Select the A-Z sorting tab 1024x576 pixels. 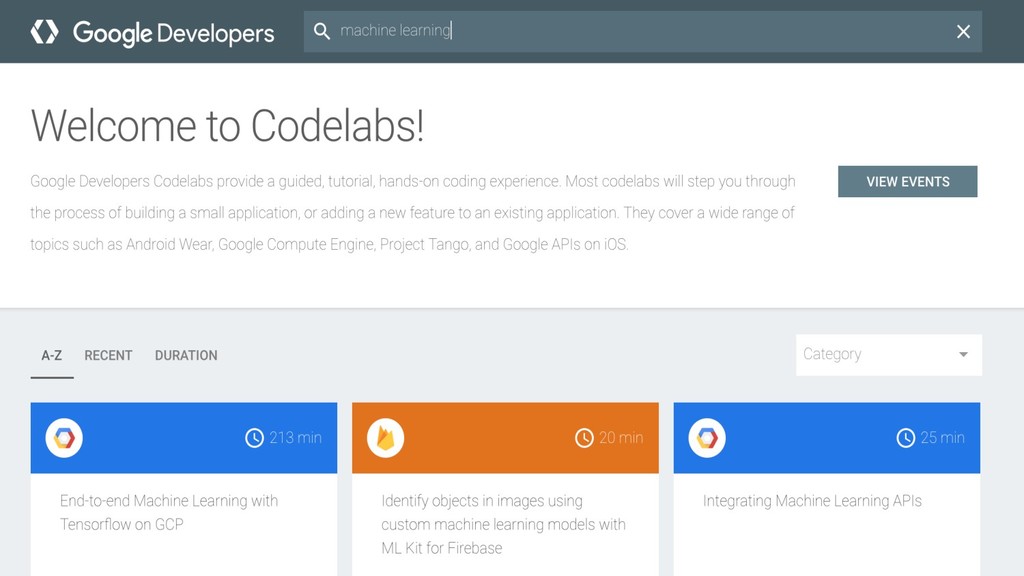coord(52,355)
